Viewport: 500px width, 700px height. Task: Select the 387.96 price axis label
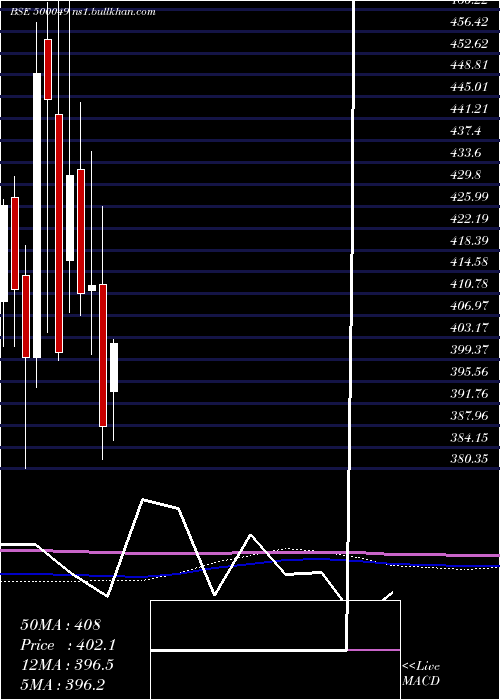(x=469, y=416)
